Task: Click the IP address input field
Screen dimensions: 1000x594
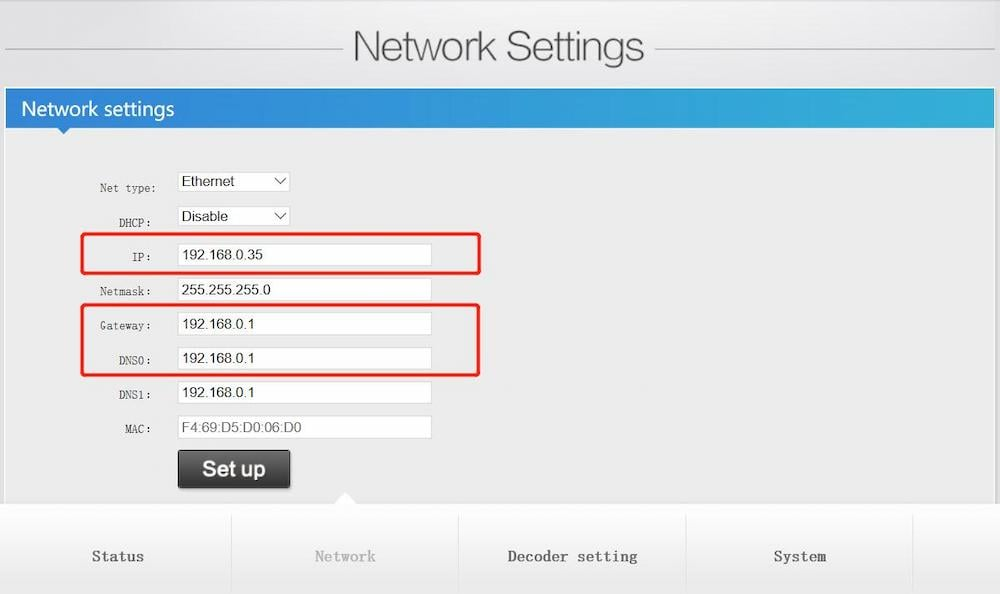Action: click(x=304, y=255)
